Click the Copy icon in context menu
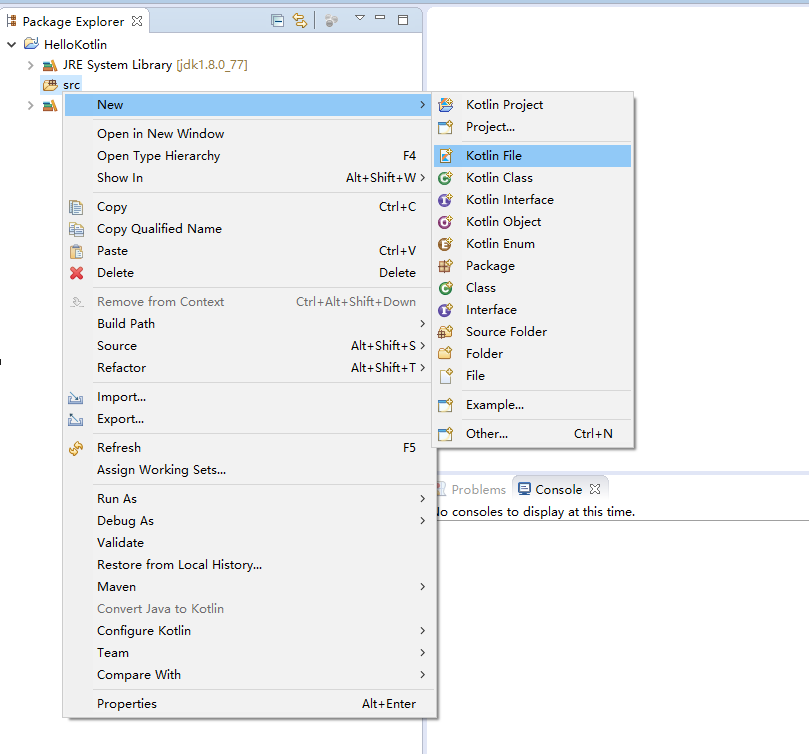This screenshot has height=754, width=809. tap(76, 207)
